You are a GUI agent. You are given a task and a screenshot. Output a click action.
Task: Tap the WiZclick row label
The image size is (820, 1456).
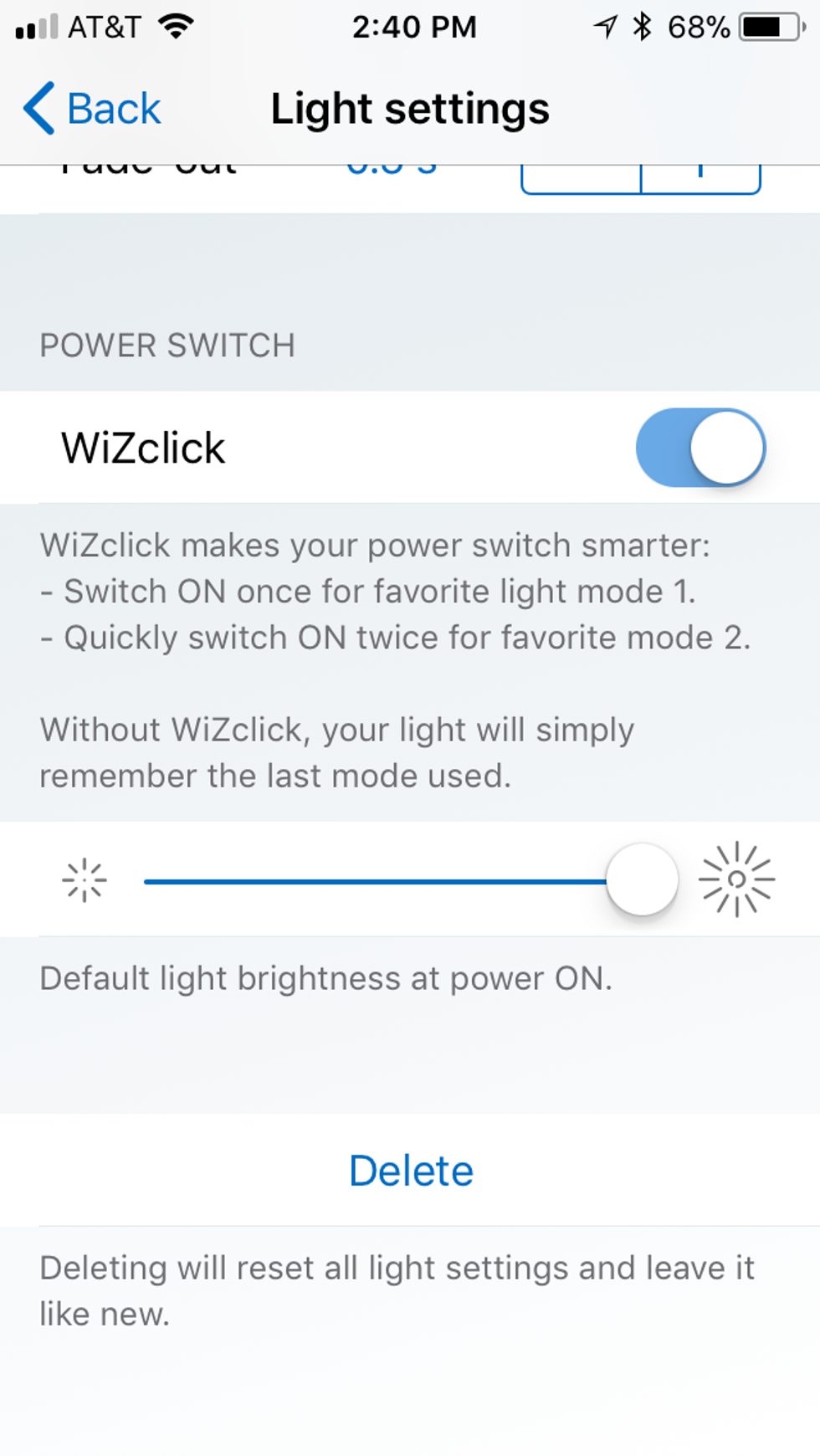143,448
